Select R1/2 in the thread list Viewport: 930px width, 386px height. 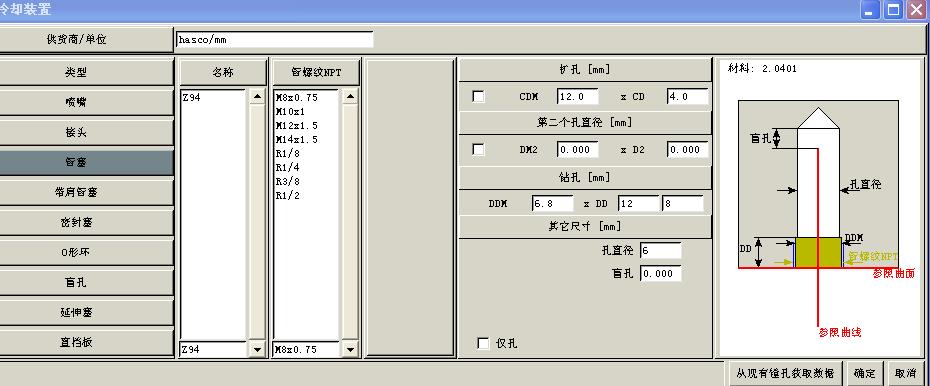coord(288,196)
